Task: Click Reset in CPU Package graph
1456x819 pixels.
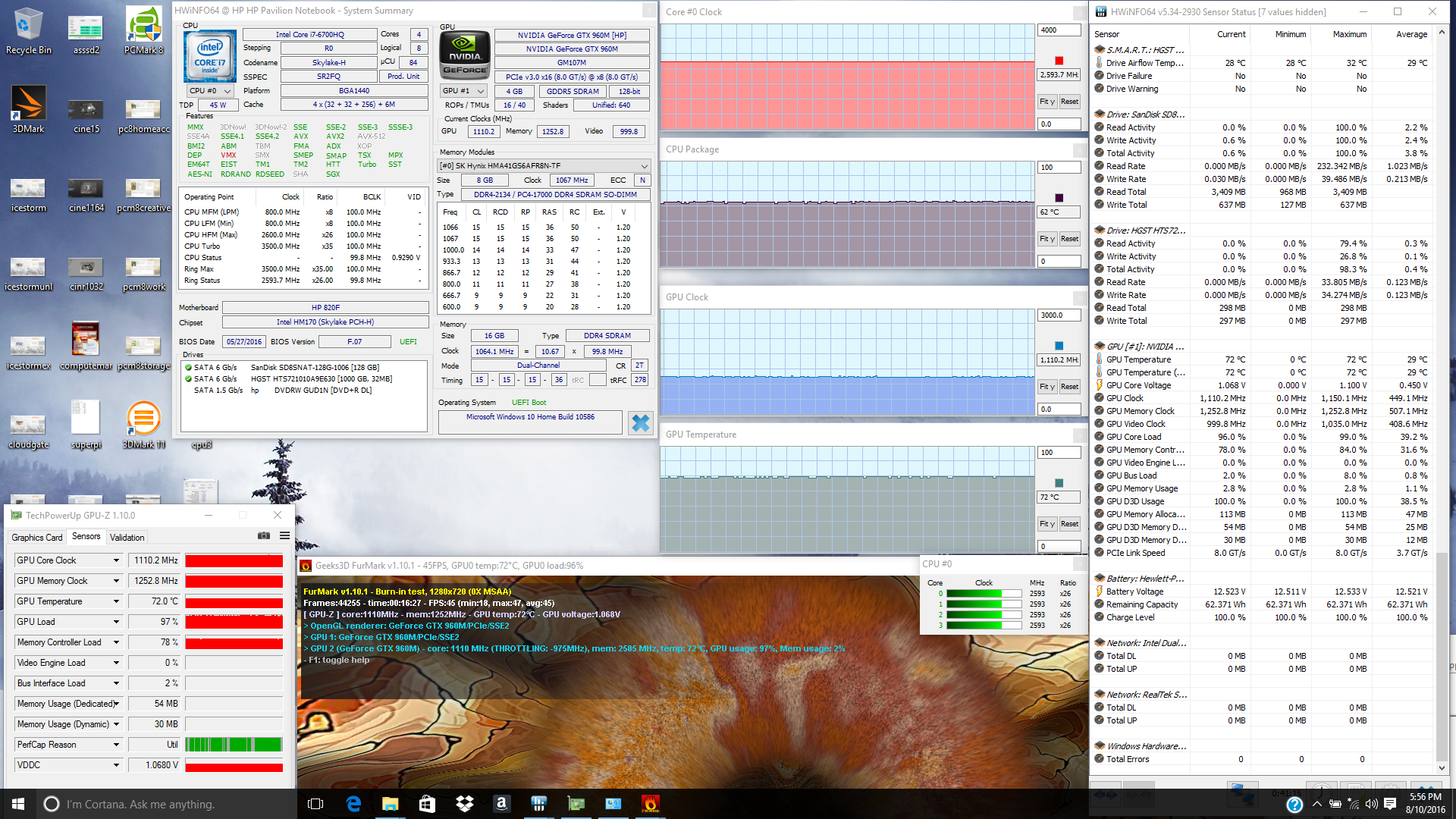Action: coord(1069,239)
